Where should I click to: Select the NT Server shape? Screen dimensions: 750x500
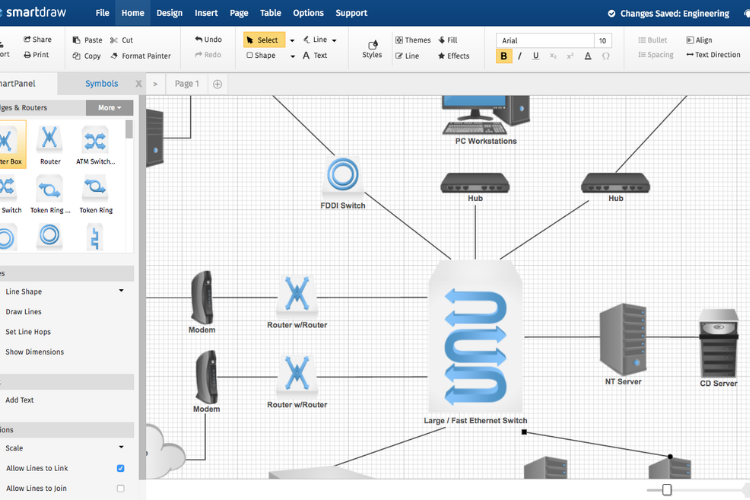click(623, 339)
